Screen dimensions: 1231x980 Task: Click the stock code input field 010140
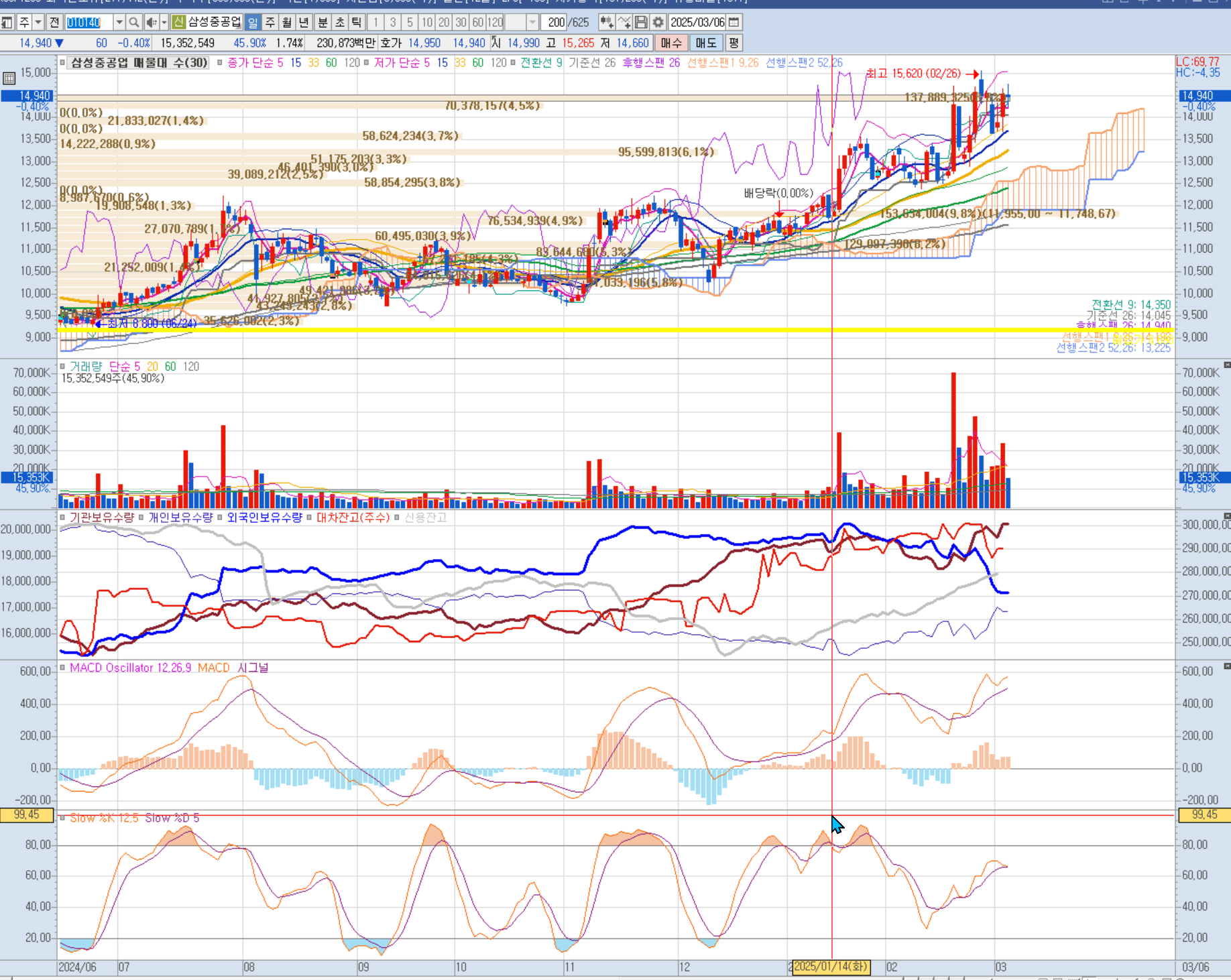[89, 22]
